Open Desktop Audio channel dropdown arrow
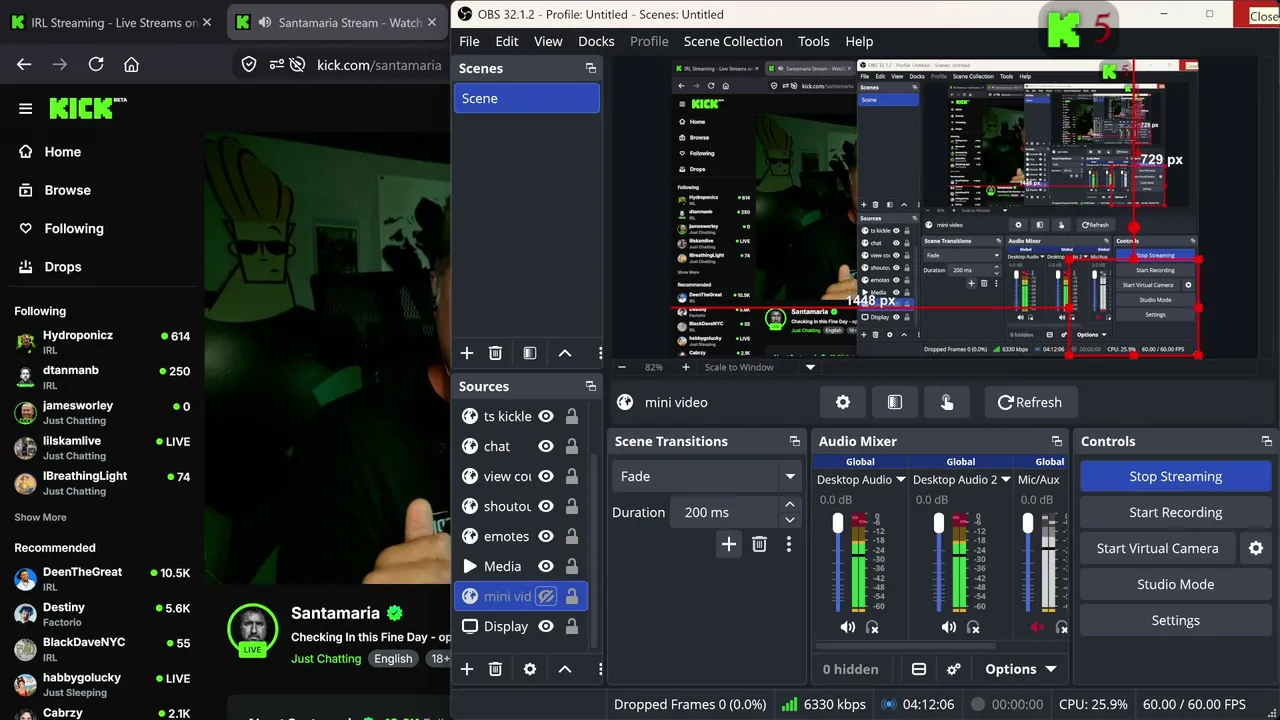 (901, 480)
